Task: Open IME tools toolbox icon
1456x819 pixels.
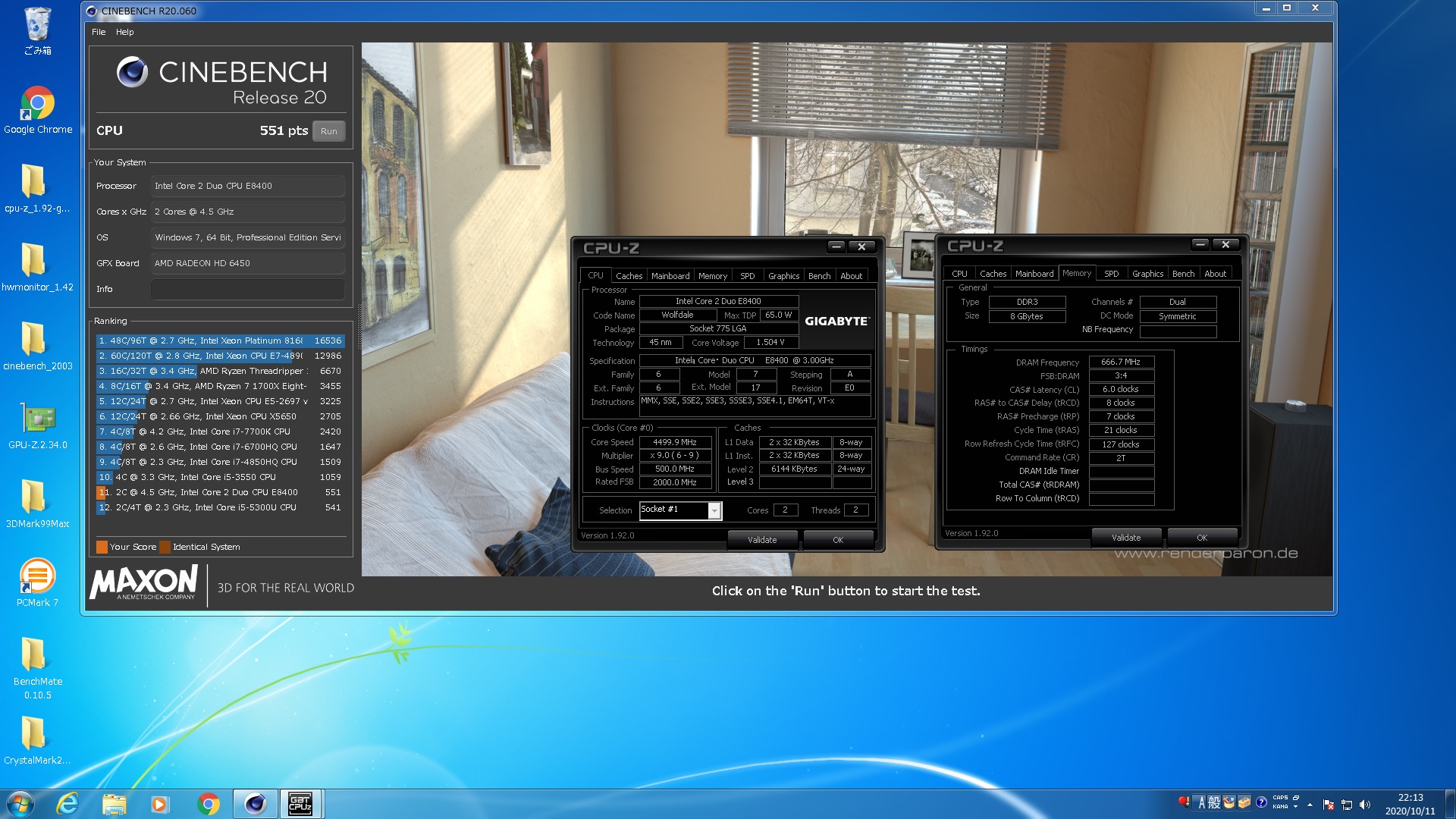Action: point(1244,802)
